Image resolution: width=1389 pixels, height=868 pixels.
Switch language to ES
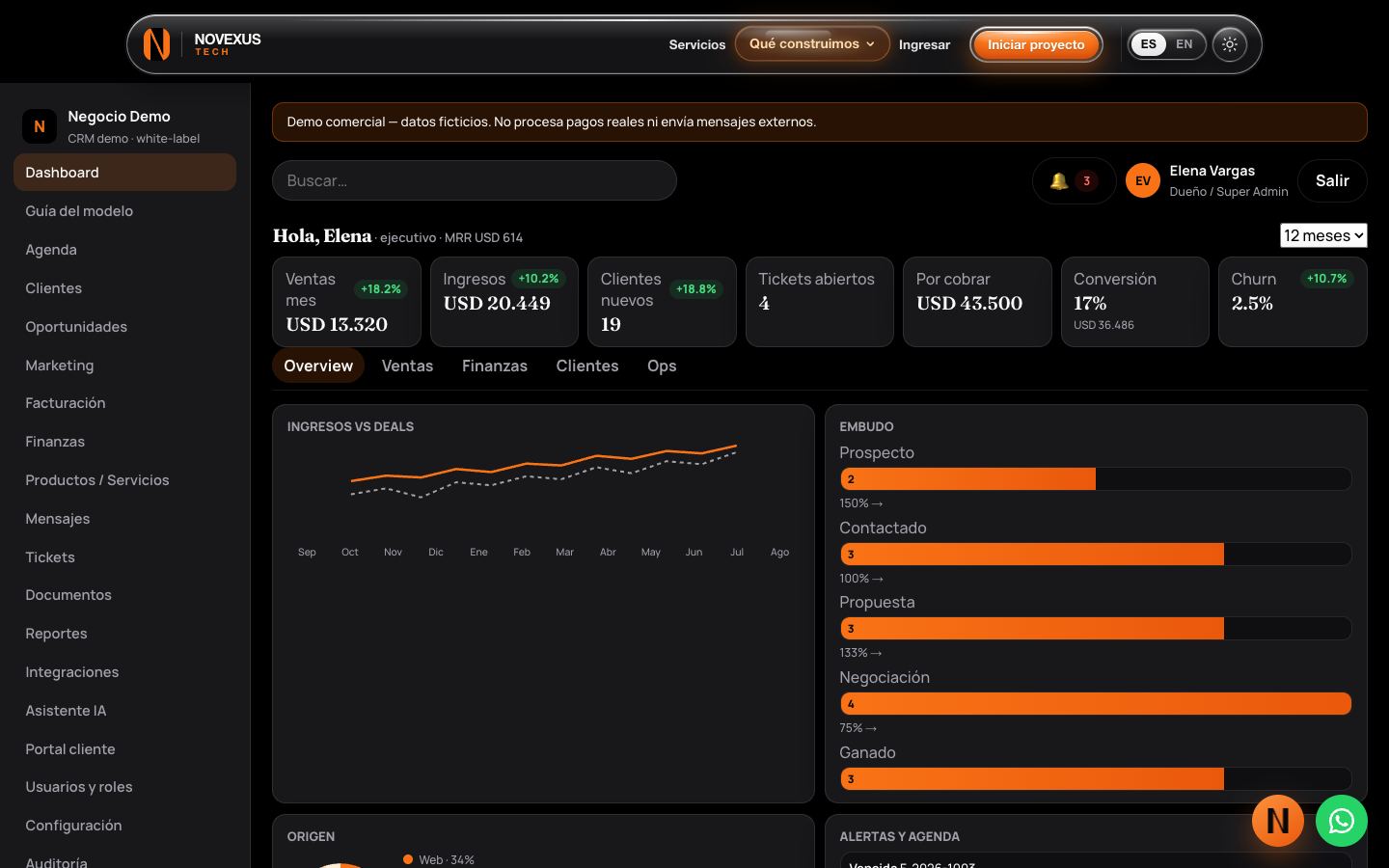pyautogui.click(x=1148, y=44)
